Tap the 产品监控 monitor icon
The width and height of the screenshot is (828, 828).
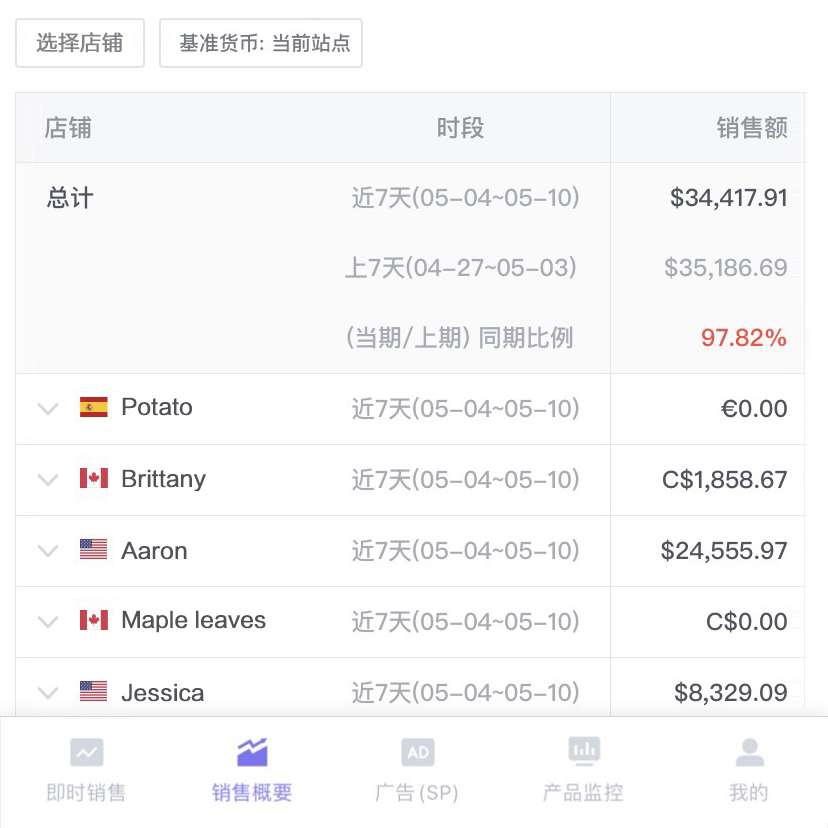point(584,750)
